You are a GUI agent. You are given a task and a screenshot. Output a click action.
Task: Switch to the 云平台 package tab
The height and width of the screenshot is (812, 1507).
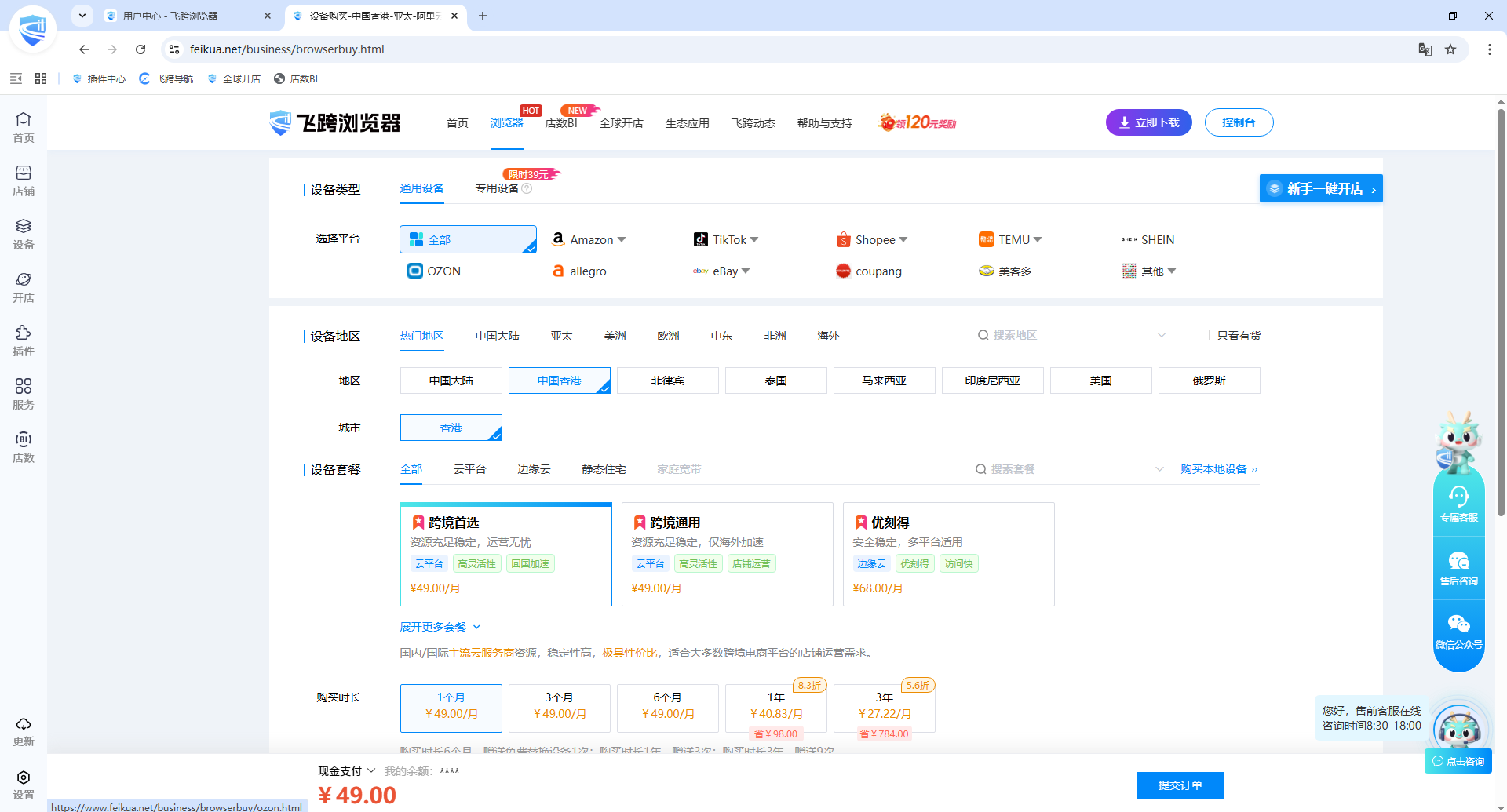click(x=469, y=469)
